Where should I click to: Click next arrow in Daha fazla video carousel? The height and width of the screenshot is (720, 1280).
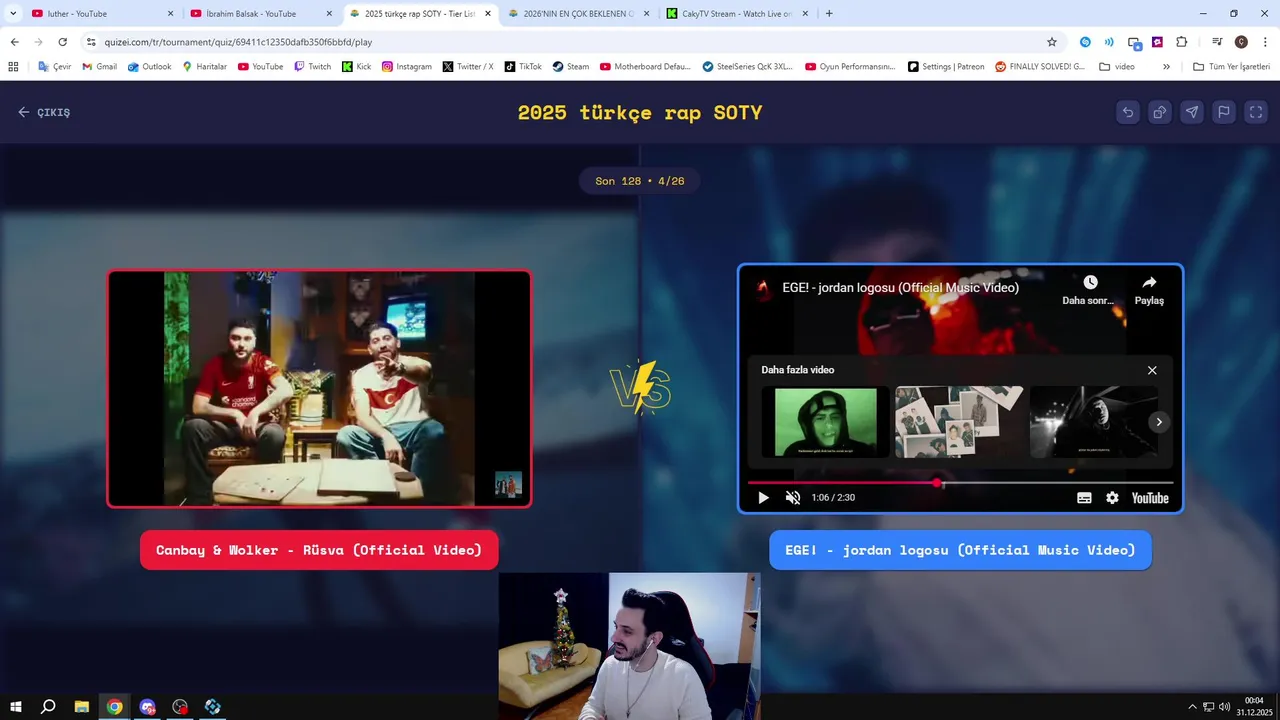(1158, 422)
